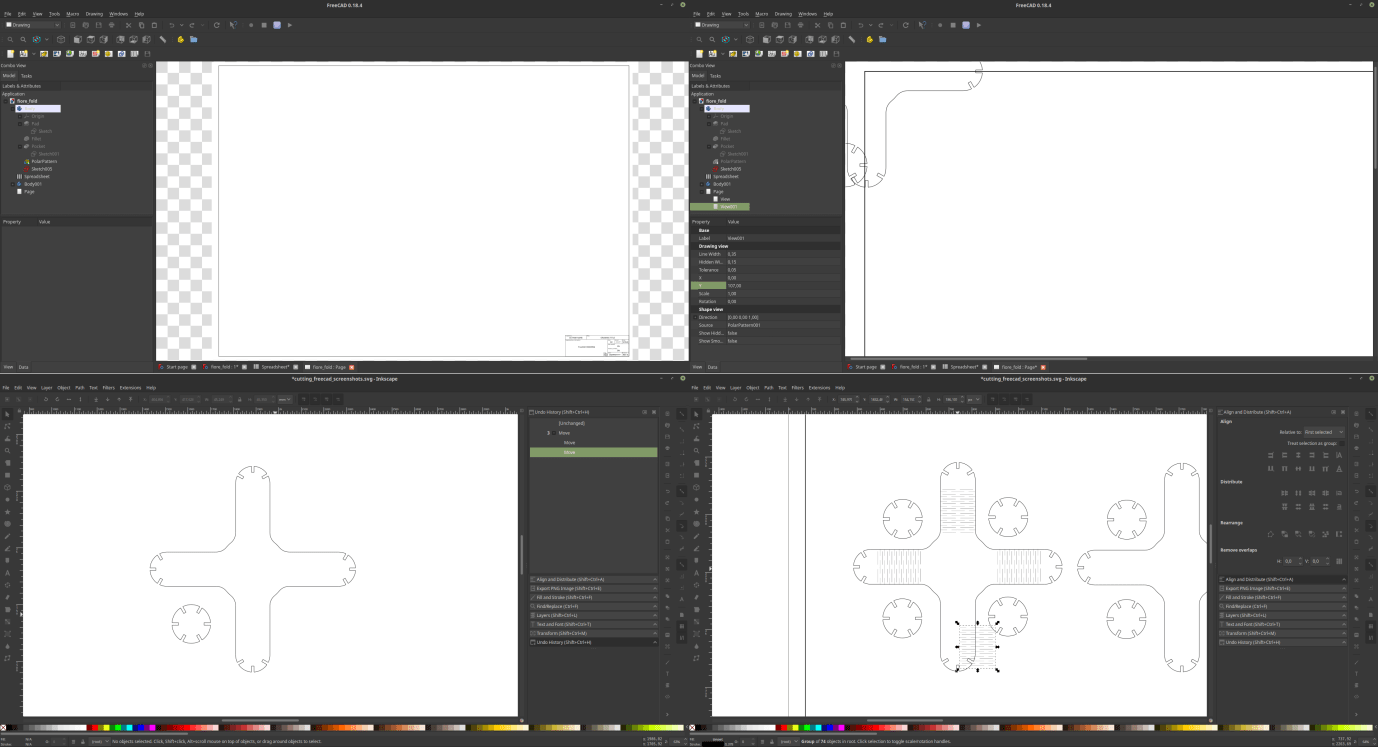Open Drawing menu in FreeCAD empty-page window
Viewport: 1378px width, 747px height.
(94, 14)
